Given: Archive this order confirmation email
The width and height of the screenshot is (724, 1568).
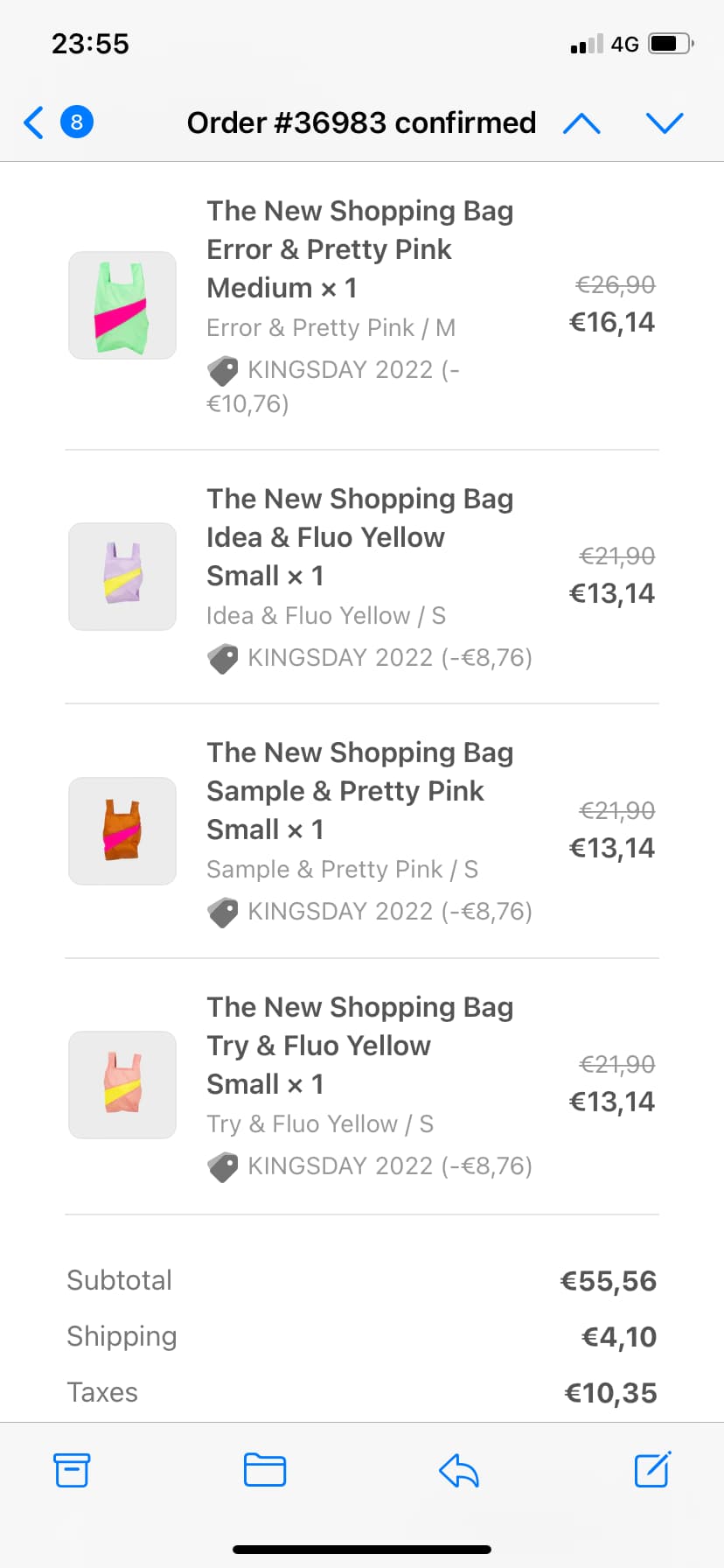Looking at the screenshot, I should tap(72, 1470).
